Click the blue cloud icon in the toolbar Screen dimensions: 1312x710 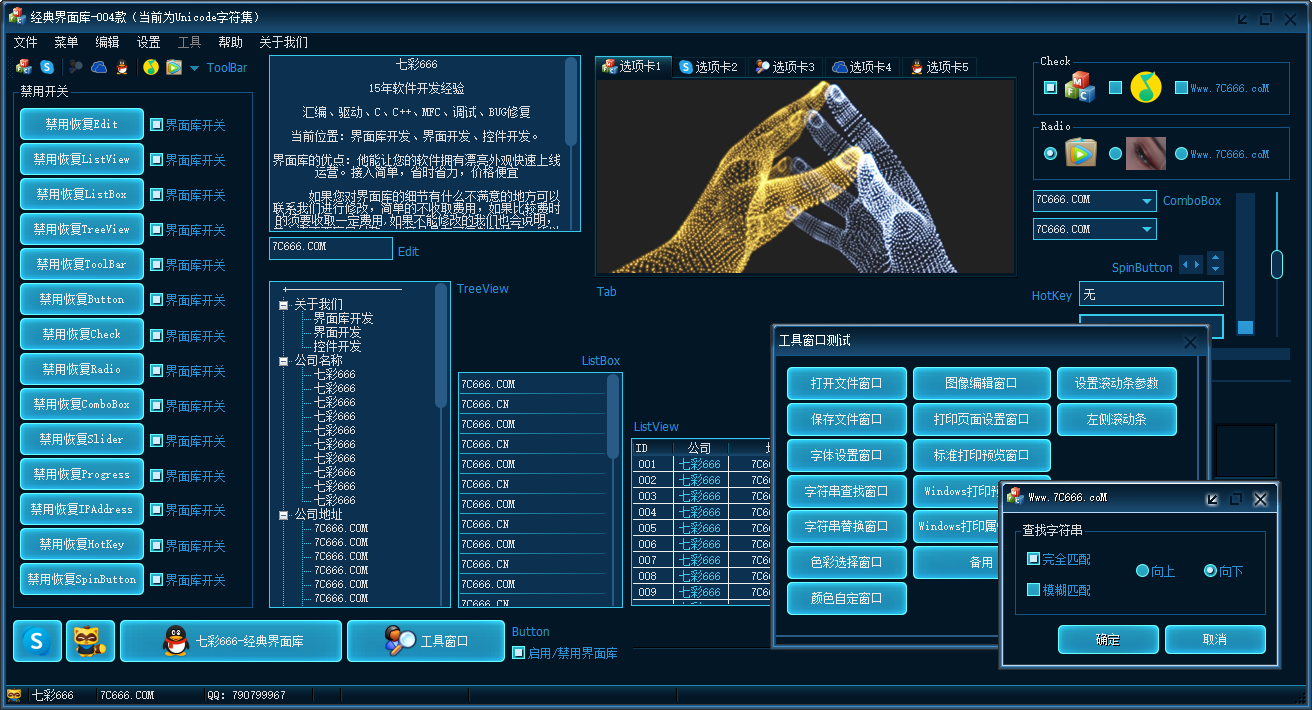click(x=99, y=67)
